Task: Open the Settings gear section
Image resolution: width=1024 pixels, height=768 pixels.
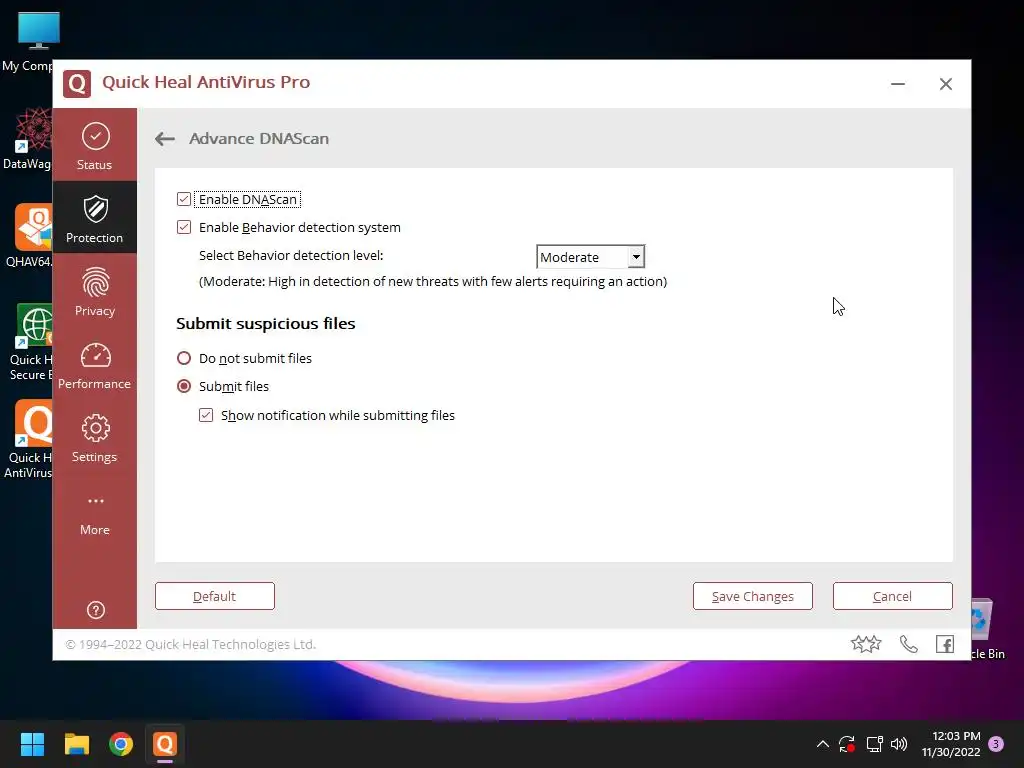Action: [x=95, y=438]
